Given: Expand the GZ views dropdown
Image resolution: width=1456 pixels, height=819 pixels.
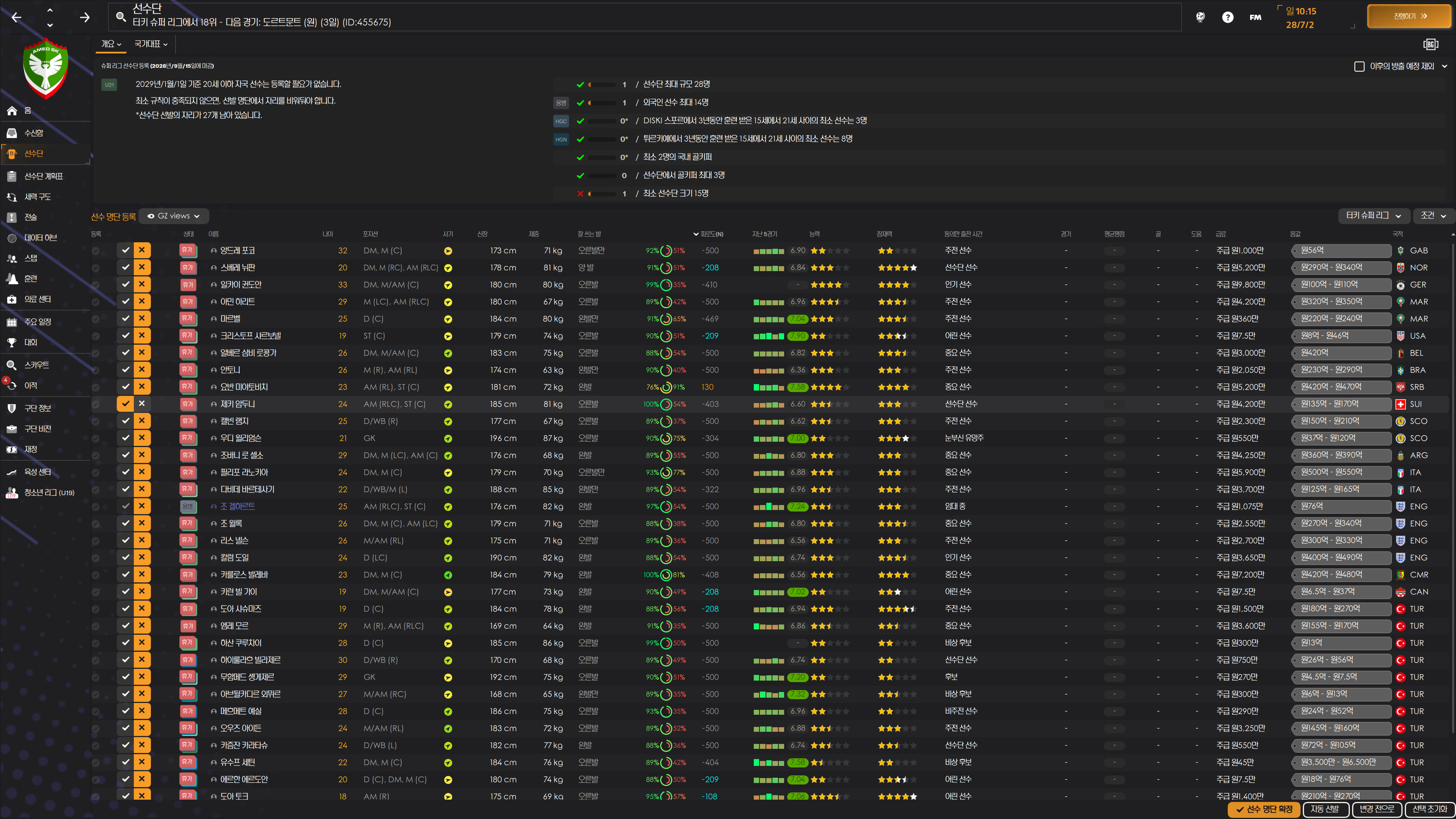Looking at the screenshot, I should tap(174, 216).
